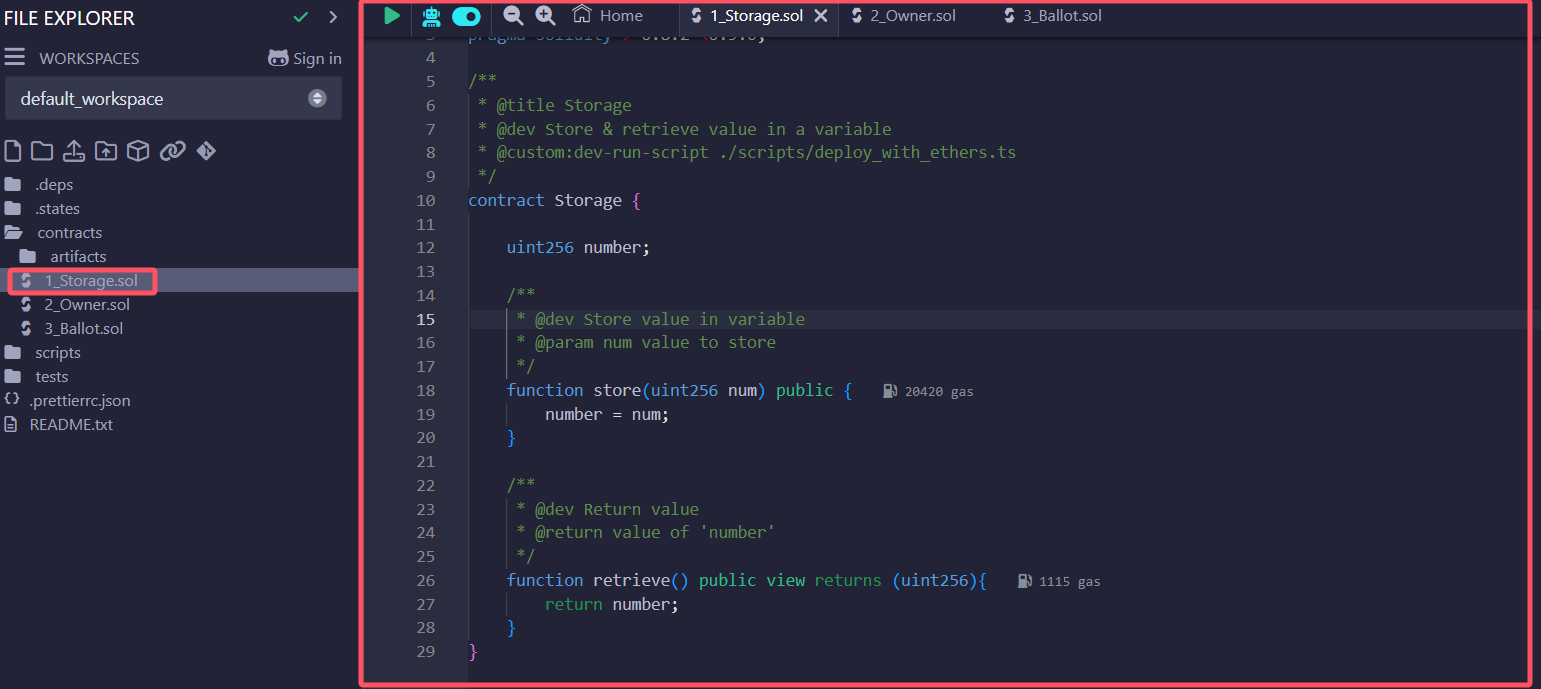The width and height of the screenshot is (1541, 689).
Task: Click the chevron arrow beside File Explorer
Action: point(333,17)
